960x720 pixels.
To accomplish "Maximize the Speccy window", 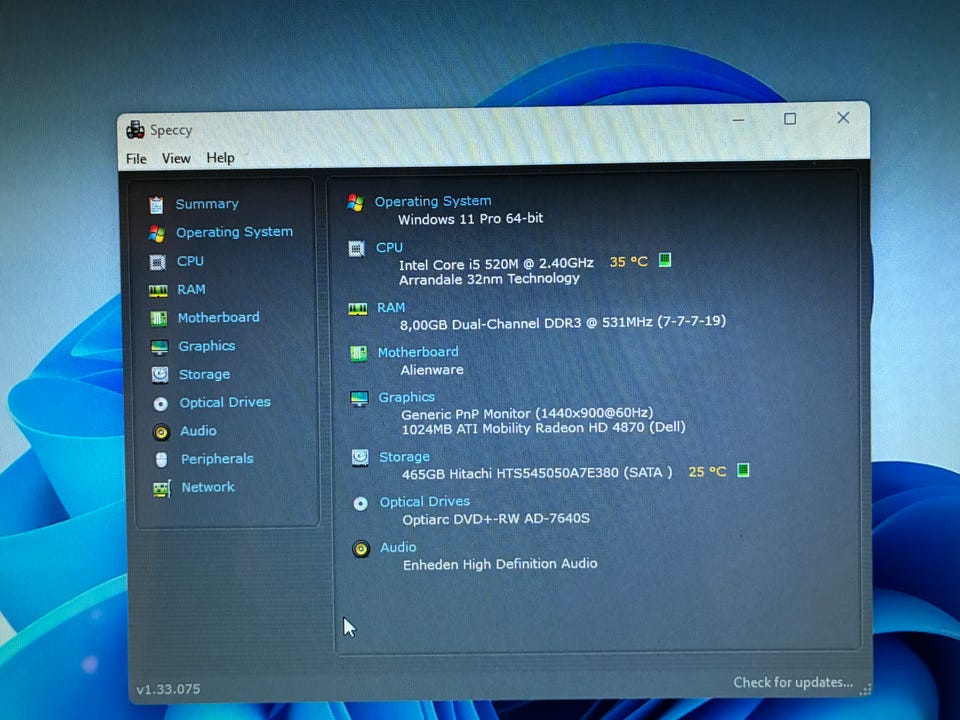I will 790,119.
